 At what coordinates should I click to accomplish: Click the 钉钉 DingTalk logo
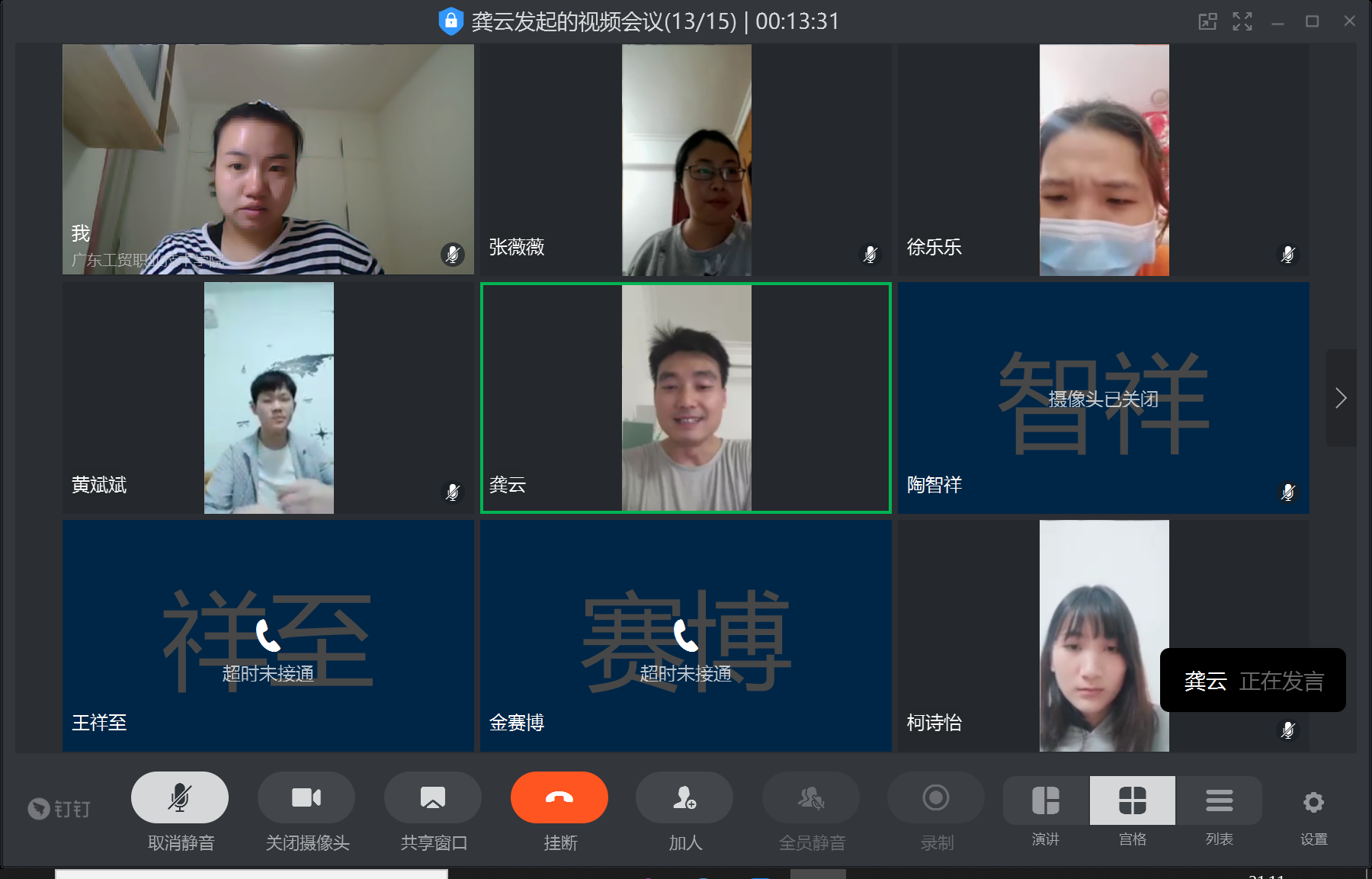(59, 808)
